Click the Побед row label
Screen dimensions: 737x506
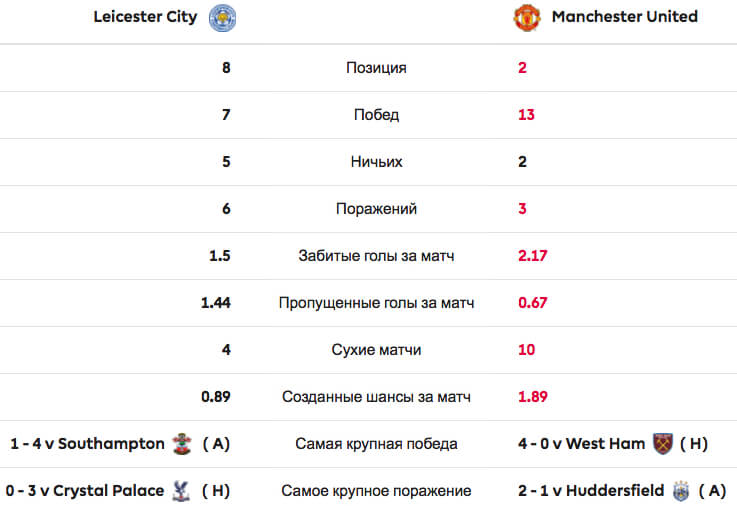(x=376, y=115)
